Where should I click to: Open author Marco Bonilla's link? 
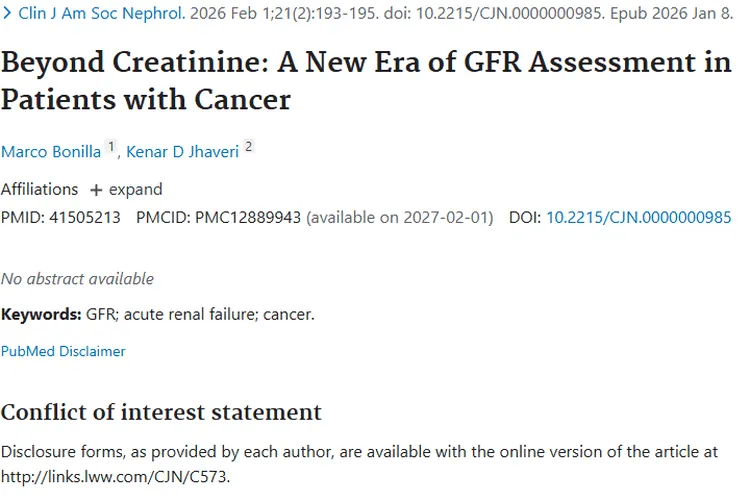(x=51, y=151)
